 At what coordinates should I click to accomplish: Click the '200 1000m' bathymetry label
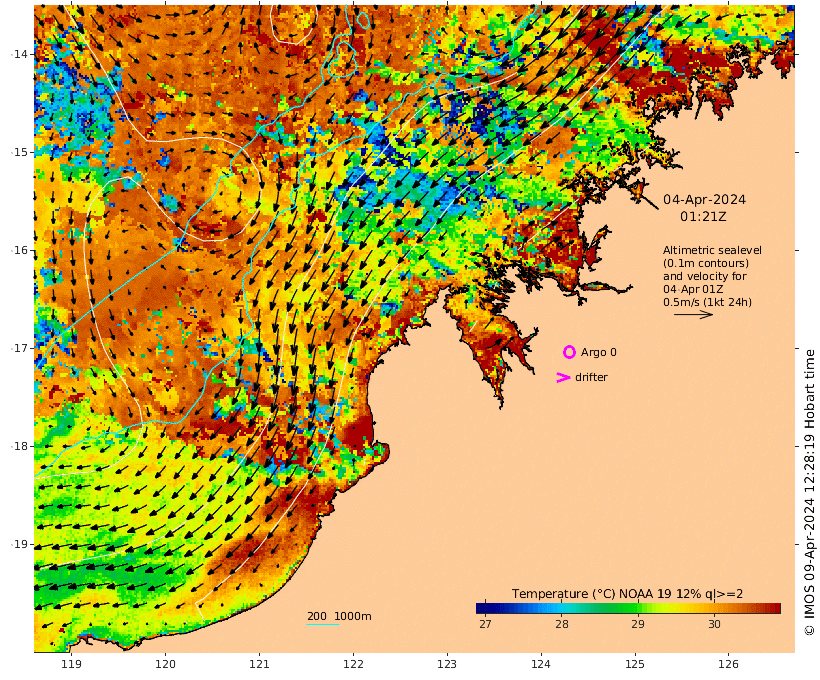click(339, 616)
